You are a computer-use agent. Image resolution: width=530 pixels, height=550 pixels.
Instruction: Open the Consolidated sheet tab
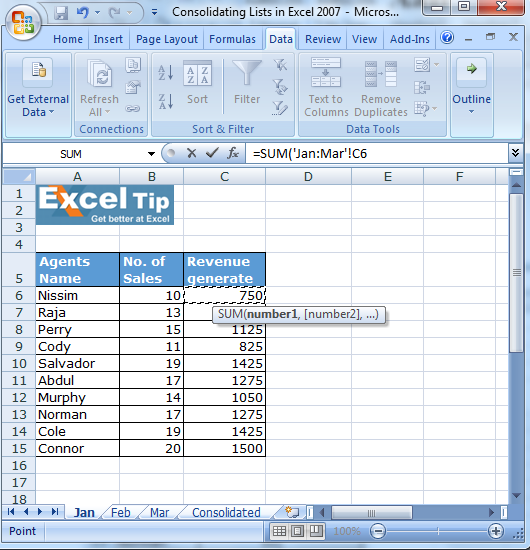click(226, 512)
